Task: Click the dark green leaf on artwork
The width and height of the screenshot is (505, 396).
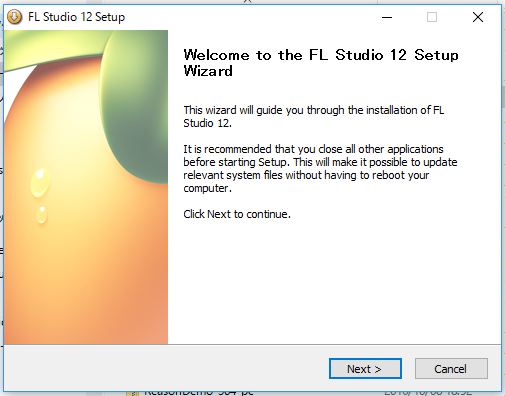Action: 135,107
